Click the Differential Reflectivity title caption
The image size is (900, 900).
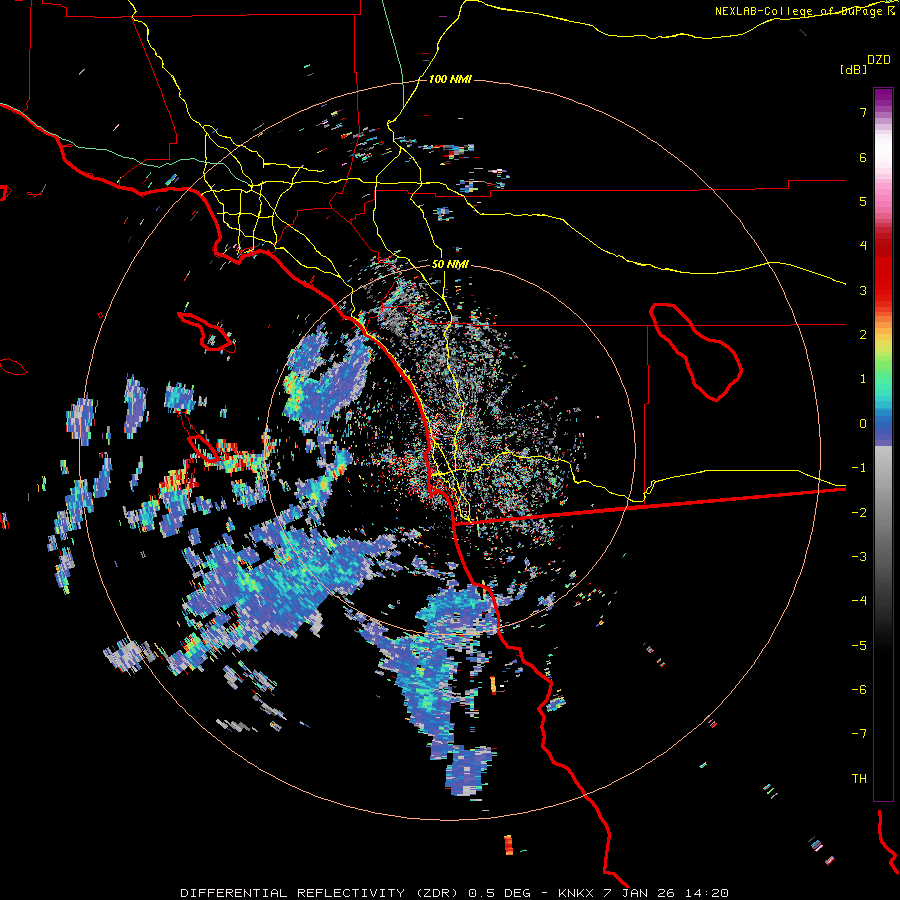(455, 893)
